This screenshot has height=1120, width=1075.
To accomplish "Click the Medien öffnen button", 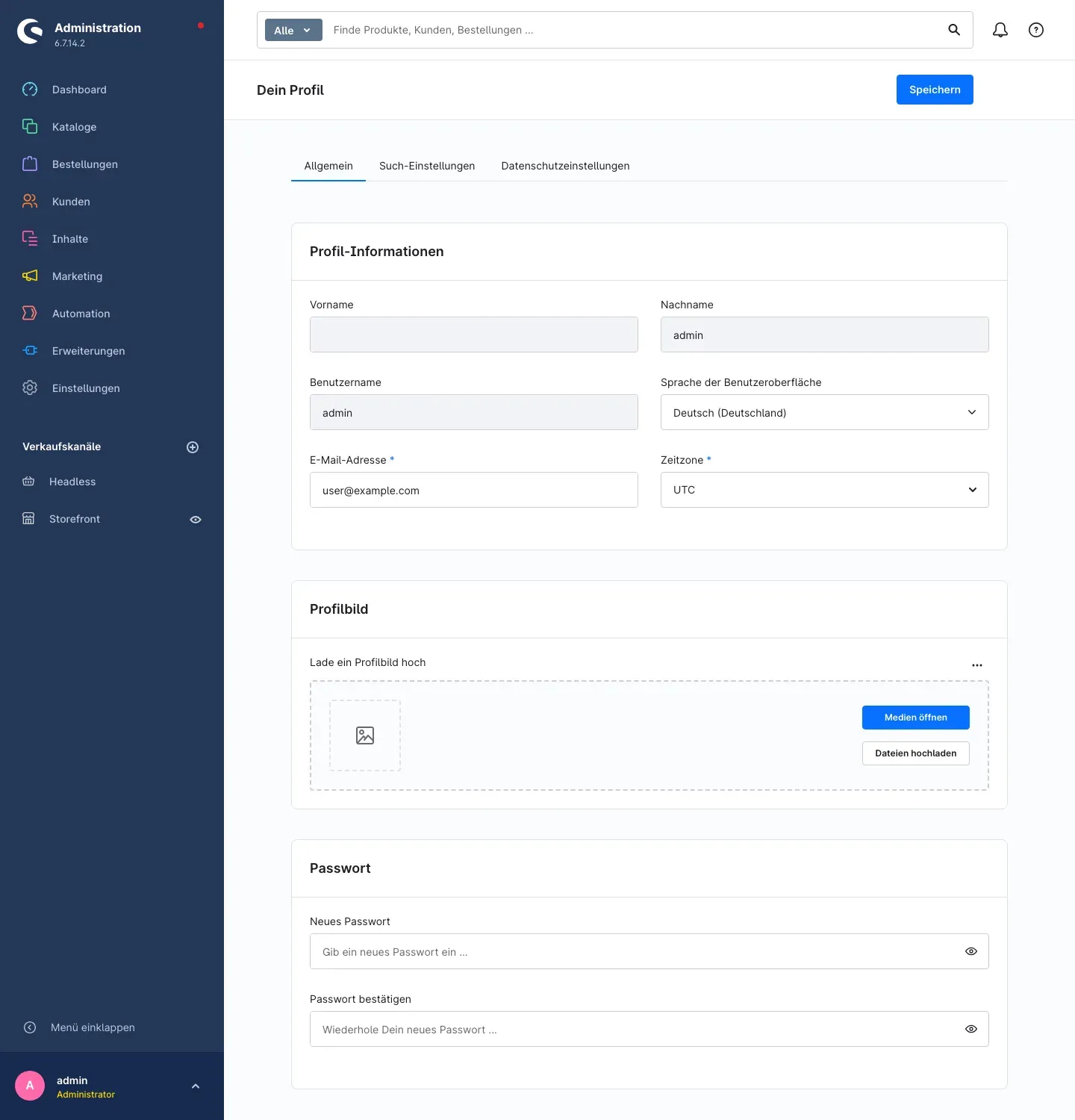I will point(916,718).
